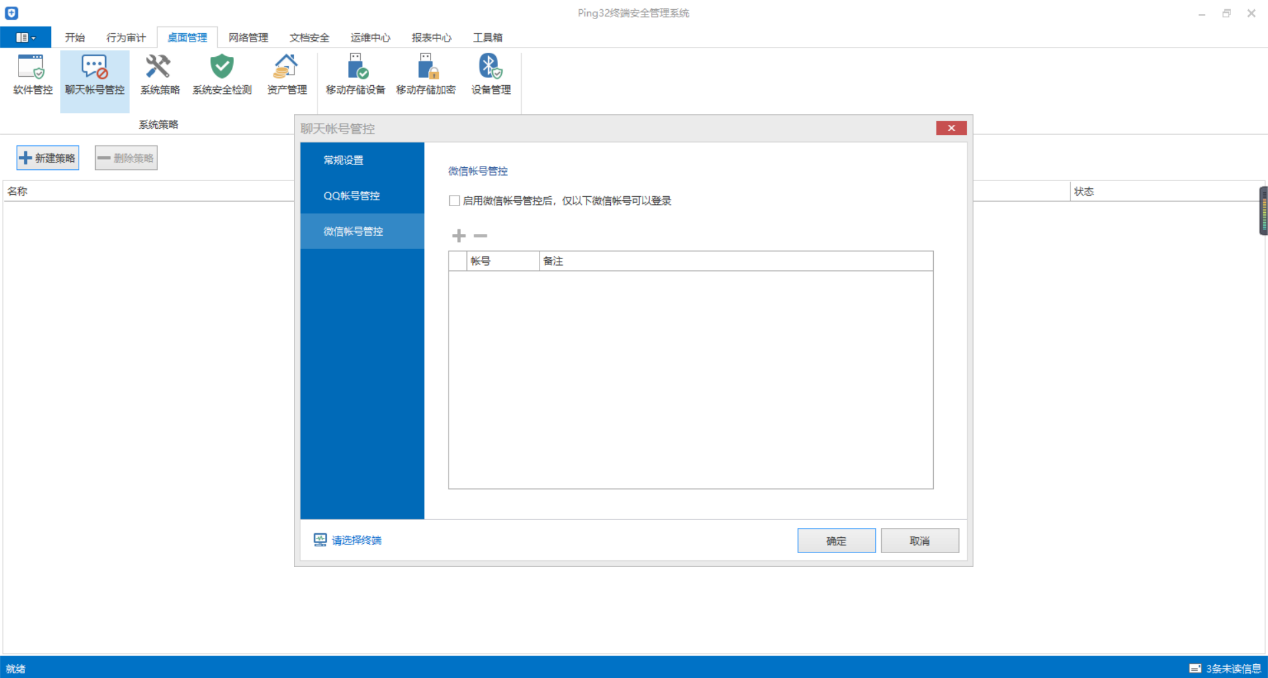The image size is (1268, 678).
Task: Cancel the dialog with 取消
Action: [x=920, y=541]
